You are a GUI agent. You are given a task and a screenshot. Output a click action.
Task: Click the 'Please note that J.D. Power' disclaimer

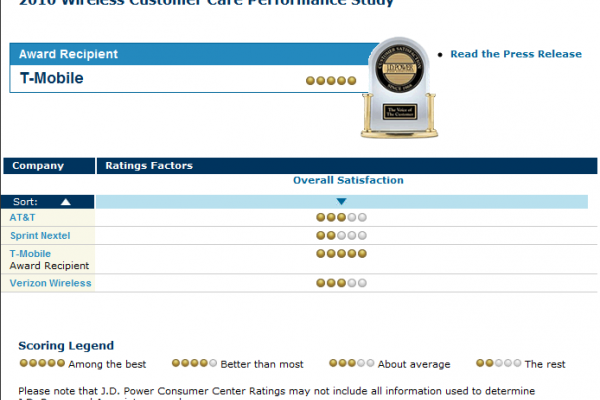point(277,393)
